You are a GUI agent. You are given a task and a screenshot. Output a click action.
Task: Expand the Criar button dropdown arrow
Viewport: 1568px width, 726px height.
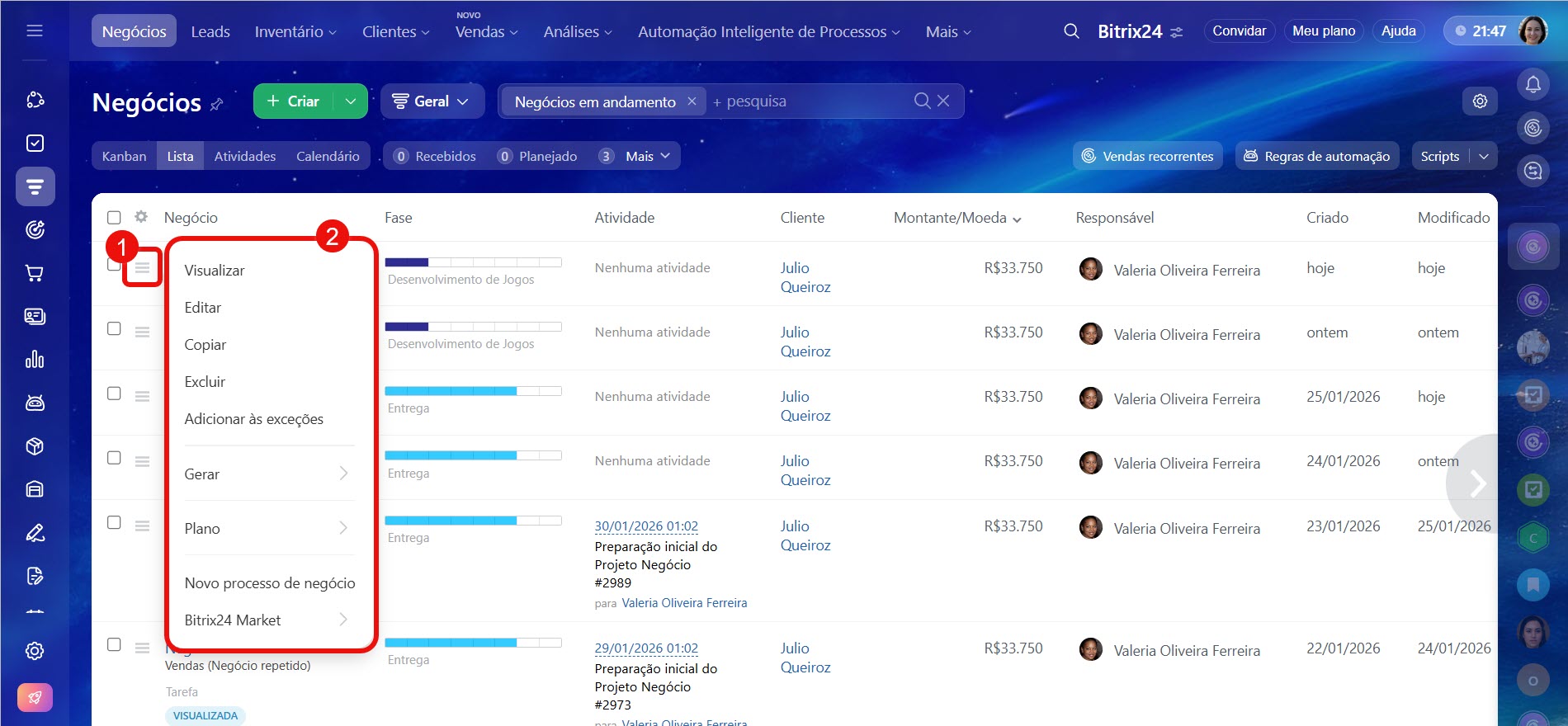pyautogui.click(x=351, y=101)
